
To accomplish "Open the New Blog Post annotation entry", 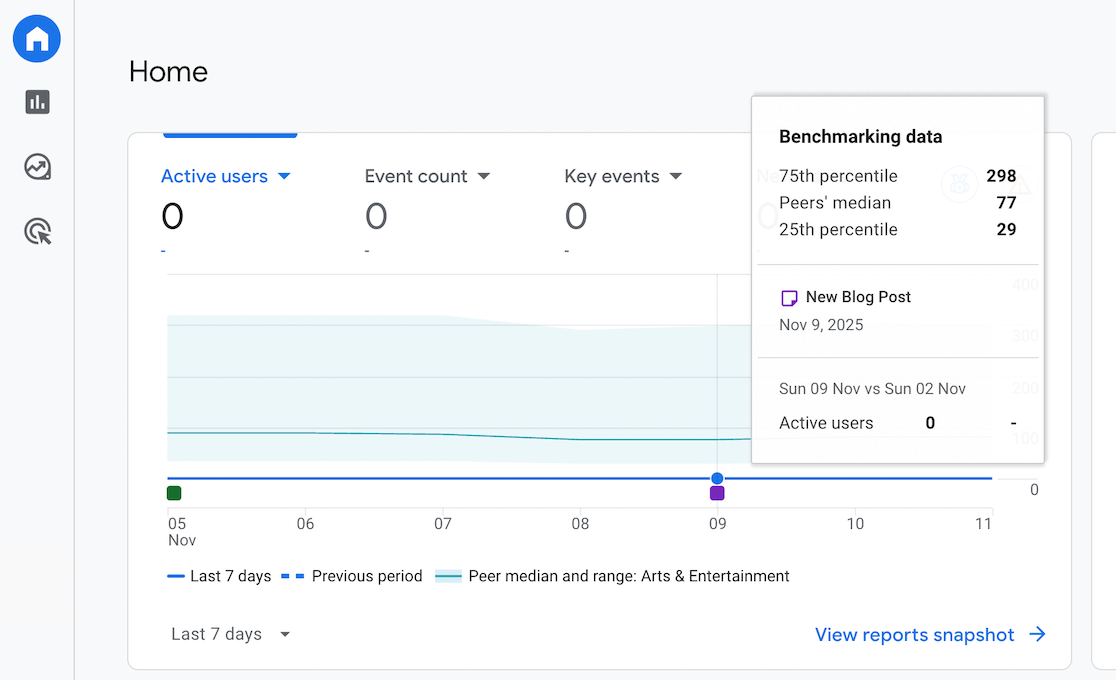I will (x=858, y=297).
